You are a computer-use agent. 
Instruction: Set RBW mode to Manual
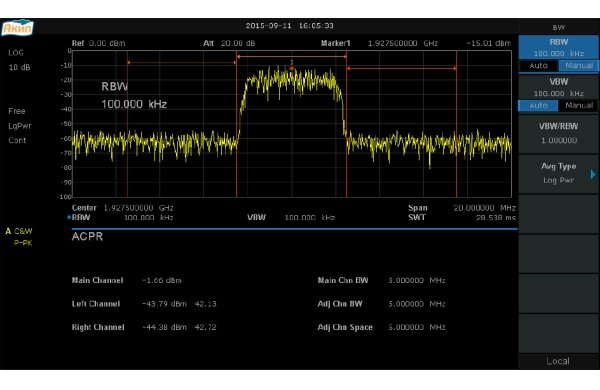coord(579,66)
